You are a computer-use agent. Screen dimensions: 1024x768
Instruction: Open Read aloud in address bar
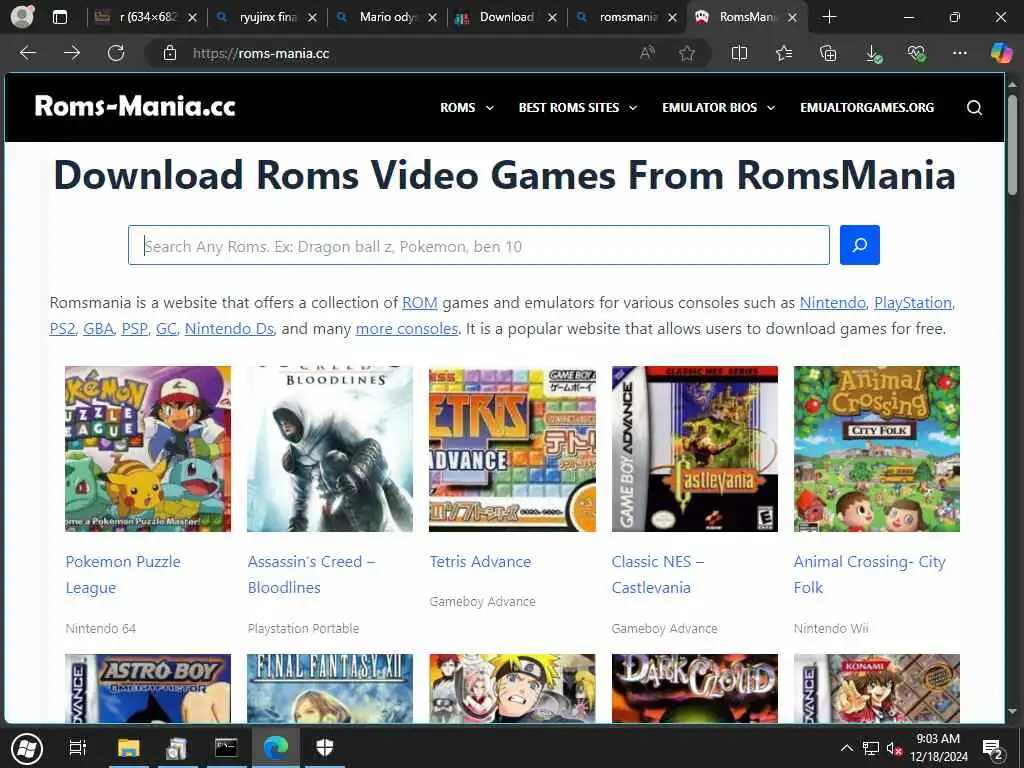point(647,54)
